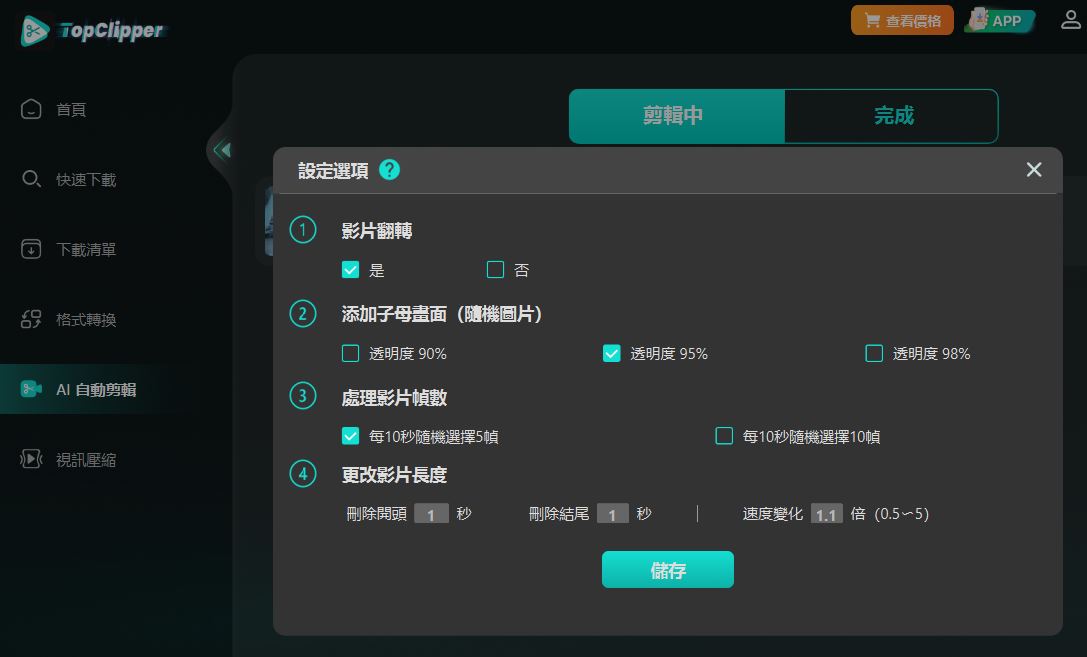The height and width of the screenshot is (657, 1087).
Task: Click the 首頁 home icon in sidebar
Action: [31, 109]
